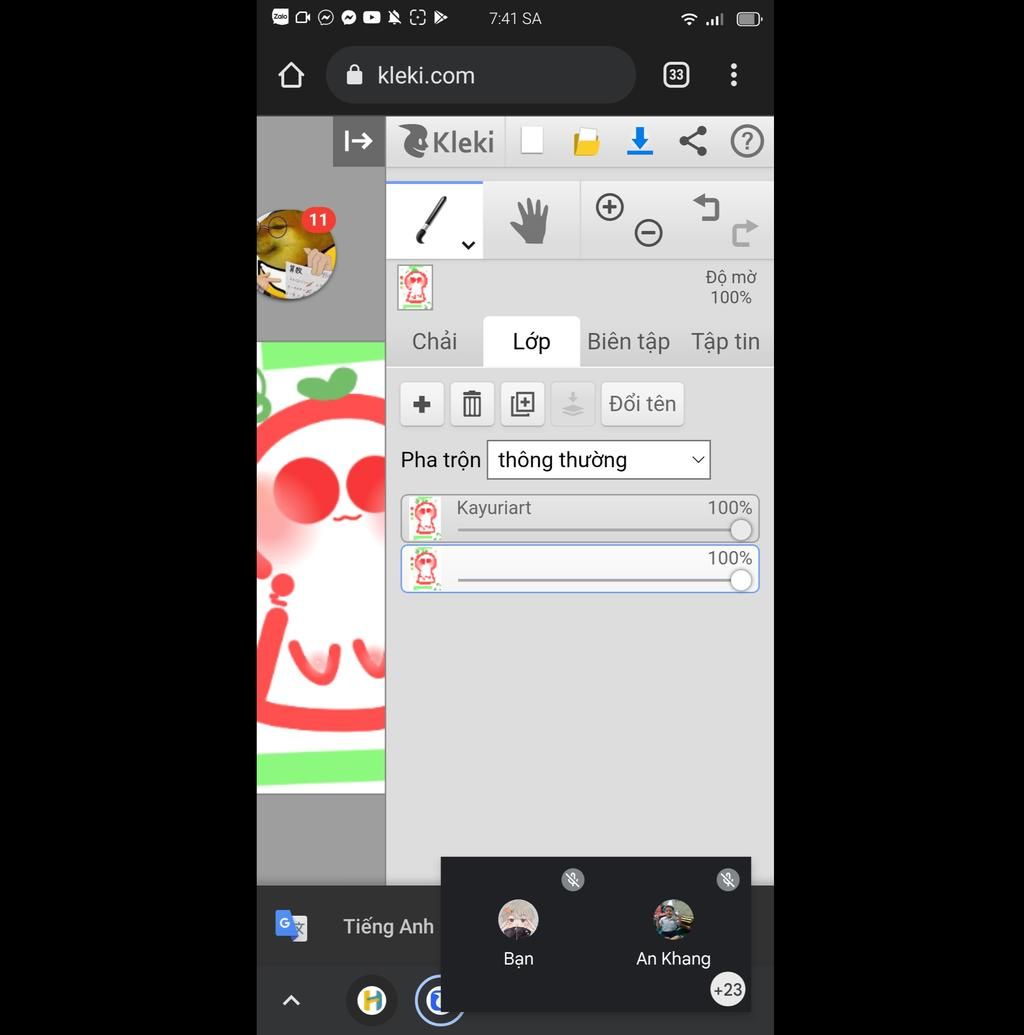Collapse the Kleki side panel arrow
This screenshot has height=1035, width=1024.
tap(358, 141)
